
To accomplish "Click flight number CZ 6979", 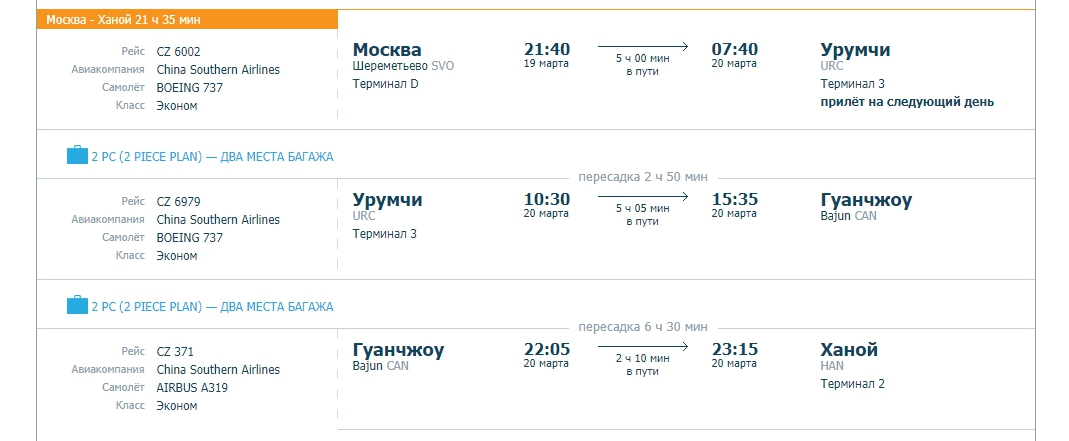I will tap(179, 202).
